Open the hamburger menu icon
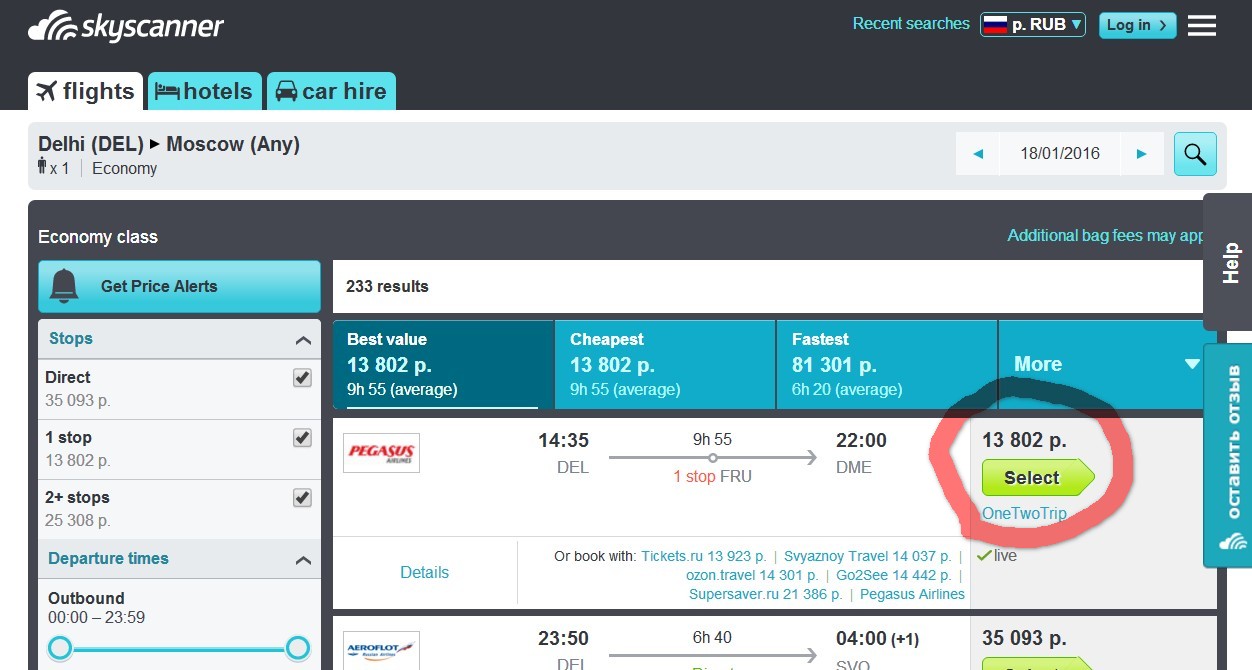This screenshot has height=670, width=1252. [x=1201, y=25]
